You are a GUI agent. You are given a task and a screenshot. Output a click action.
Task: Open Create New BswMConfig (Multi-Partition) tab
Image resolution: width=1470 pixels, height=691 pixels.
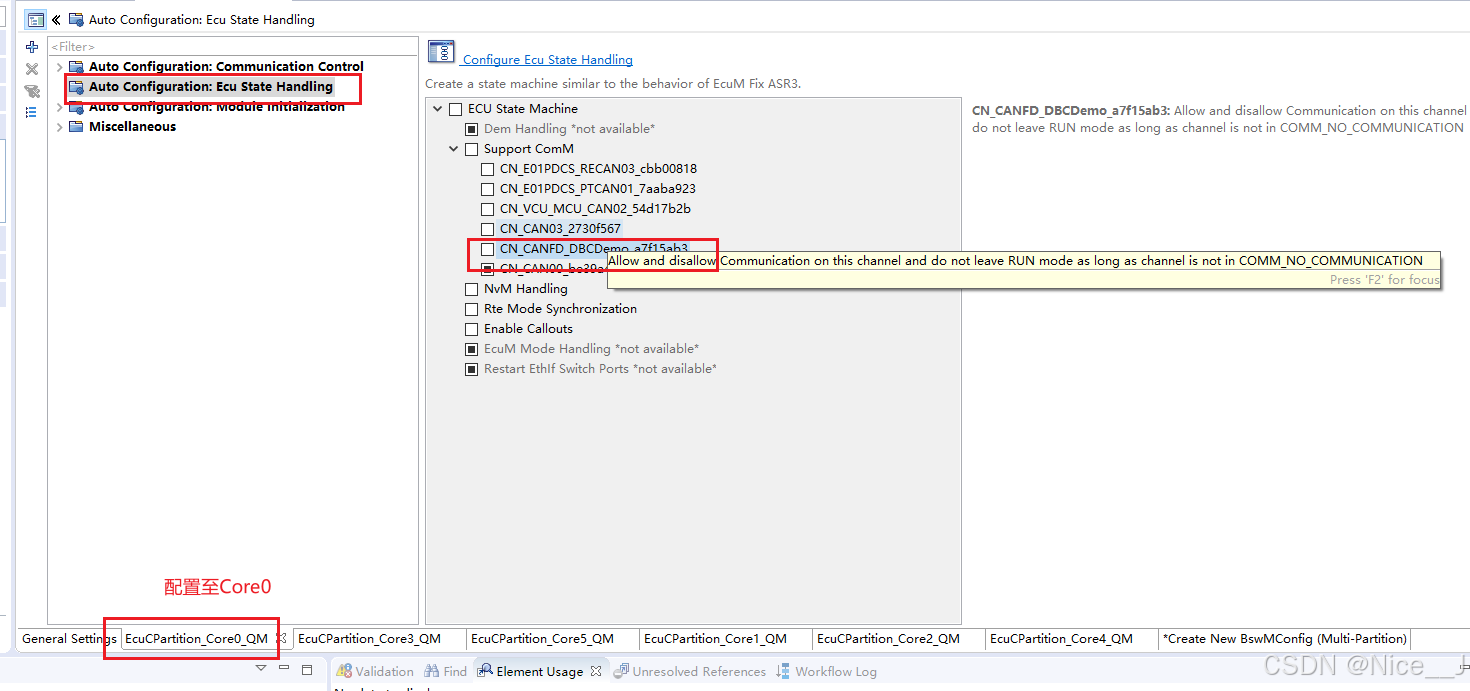click(1285, 638)
